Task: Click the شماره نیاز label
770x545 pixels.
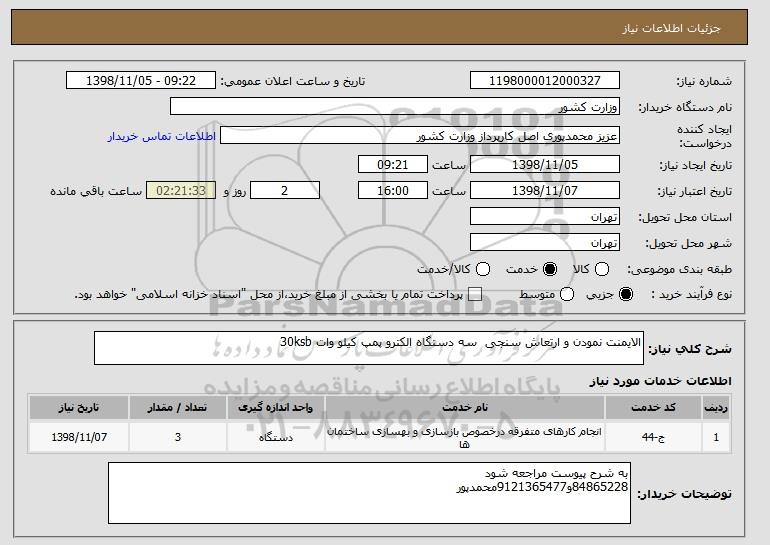Action: (x=704, y=82)
